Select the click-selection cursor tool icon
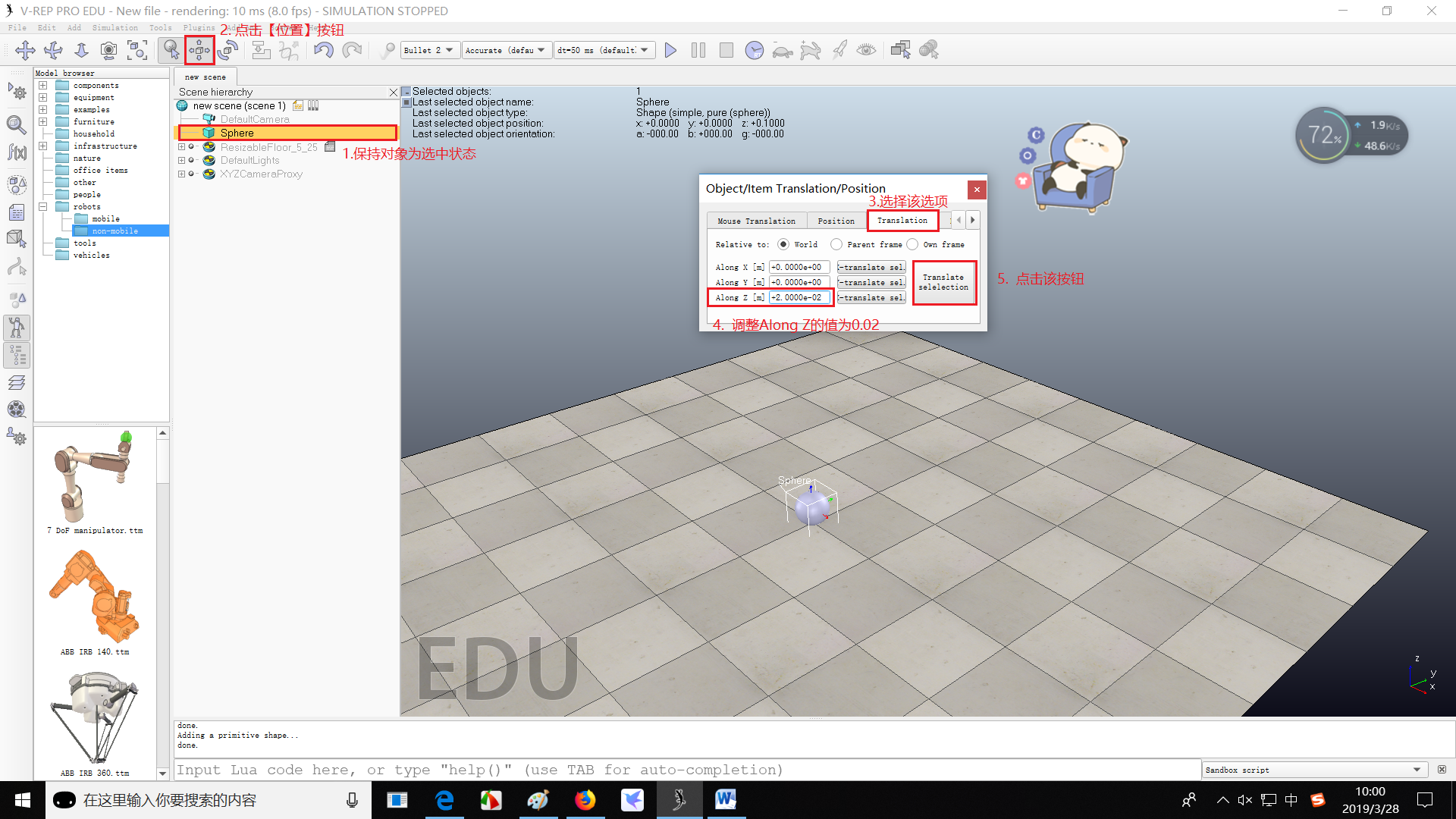Screen dimensions: 1456x819 171,50
